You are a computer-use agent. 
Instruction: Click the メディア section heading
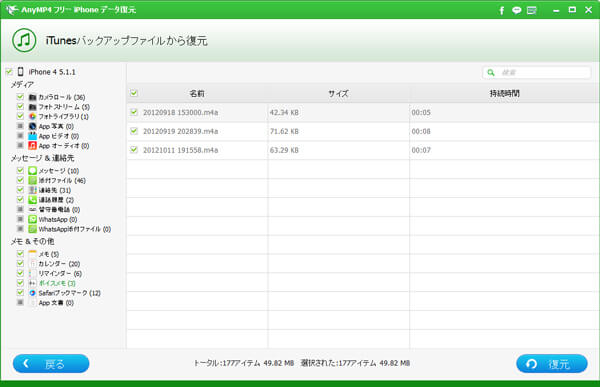22,85
